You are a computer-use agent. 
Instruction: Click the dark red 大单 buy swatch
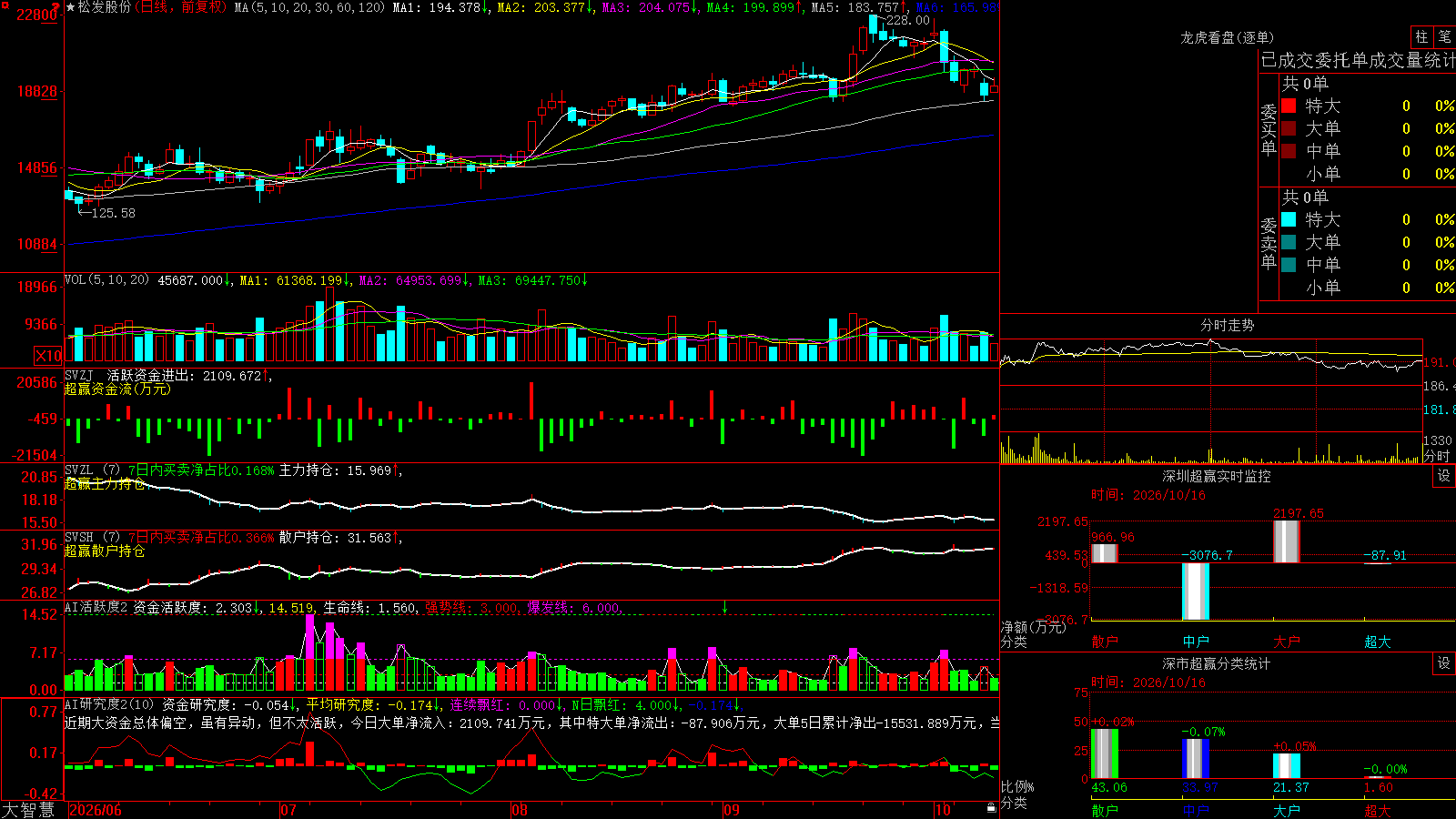point(1289,128)
